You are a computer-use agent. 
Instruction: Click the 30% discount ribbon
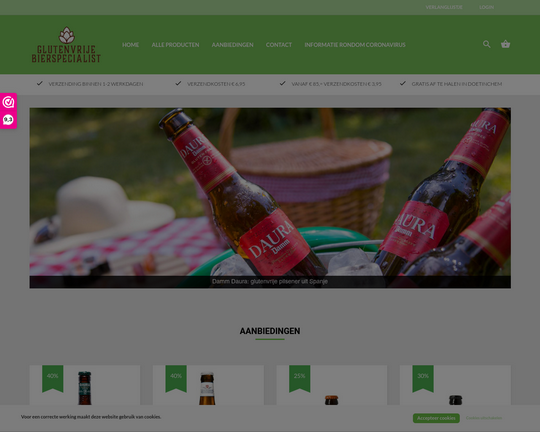[423, 378]
